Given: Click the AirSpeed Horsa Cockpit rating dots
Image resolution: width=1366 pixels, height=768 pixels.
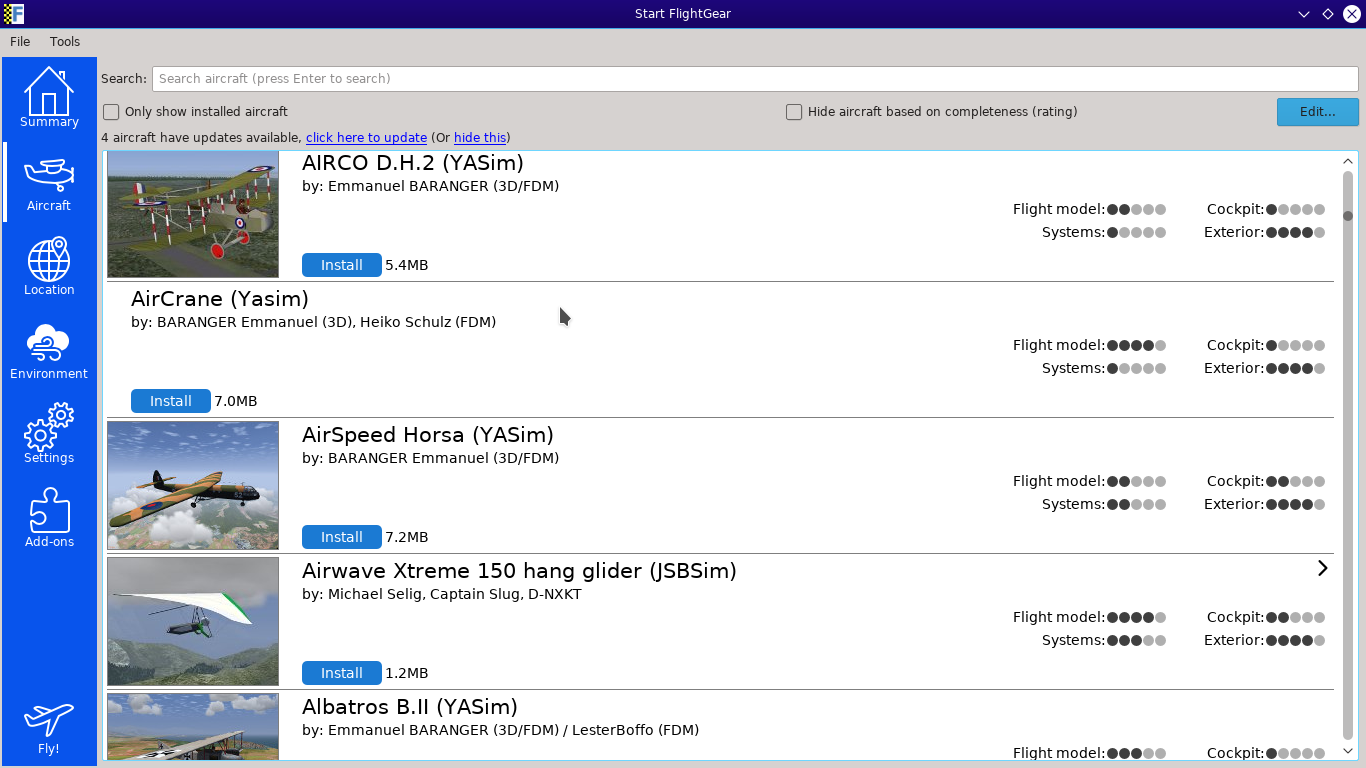Looking at the screenshot, I should click(1295, 481).
